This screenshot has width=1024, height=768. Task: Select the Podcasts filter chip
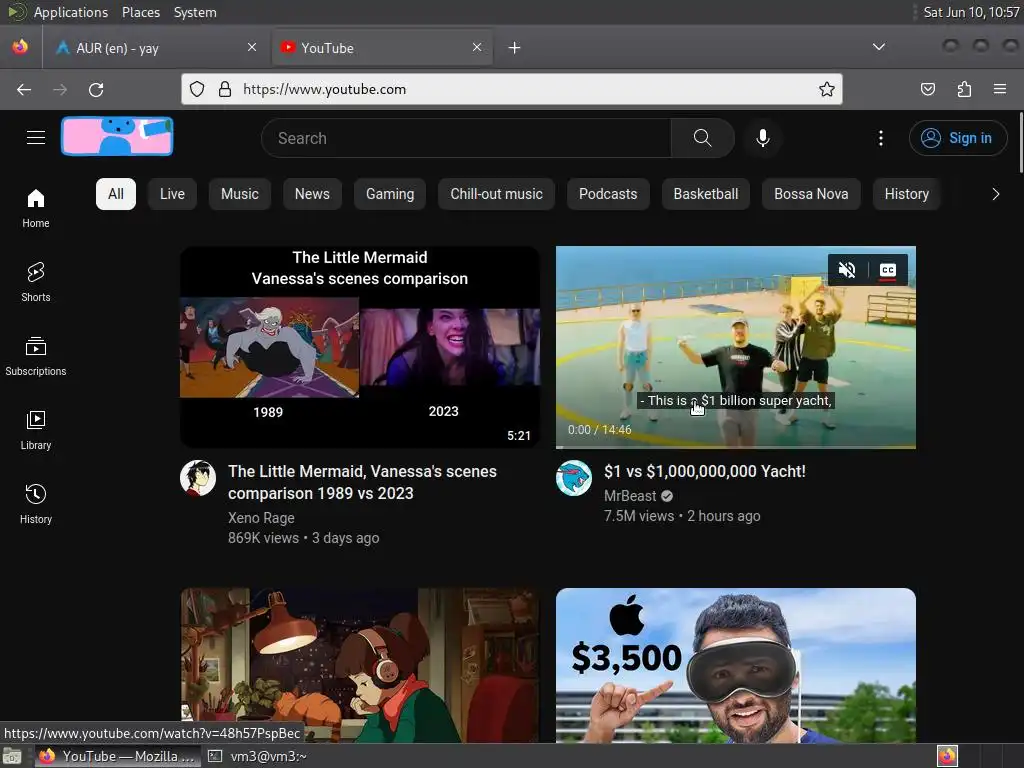coord(608,194)
